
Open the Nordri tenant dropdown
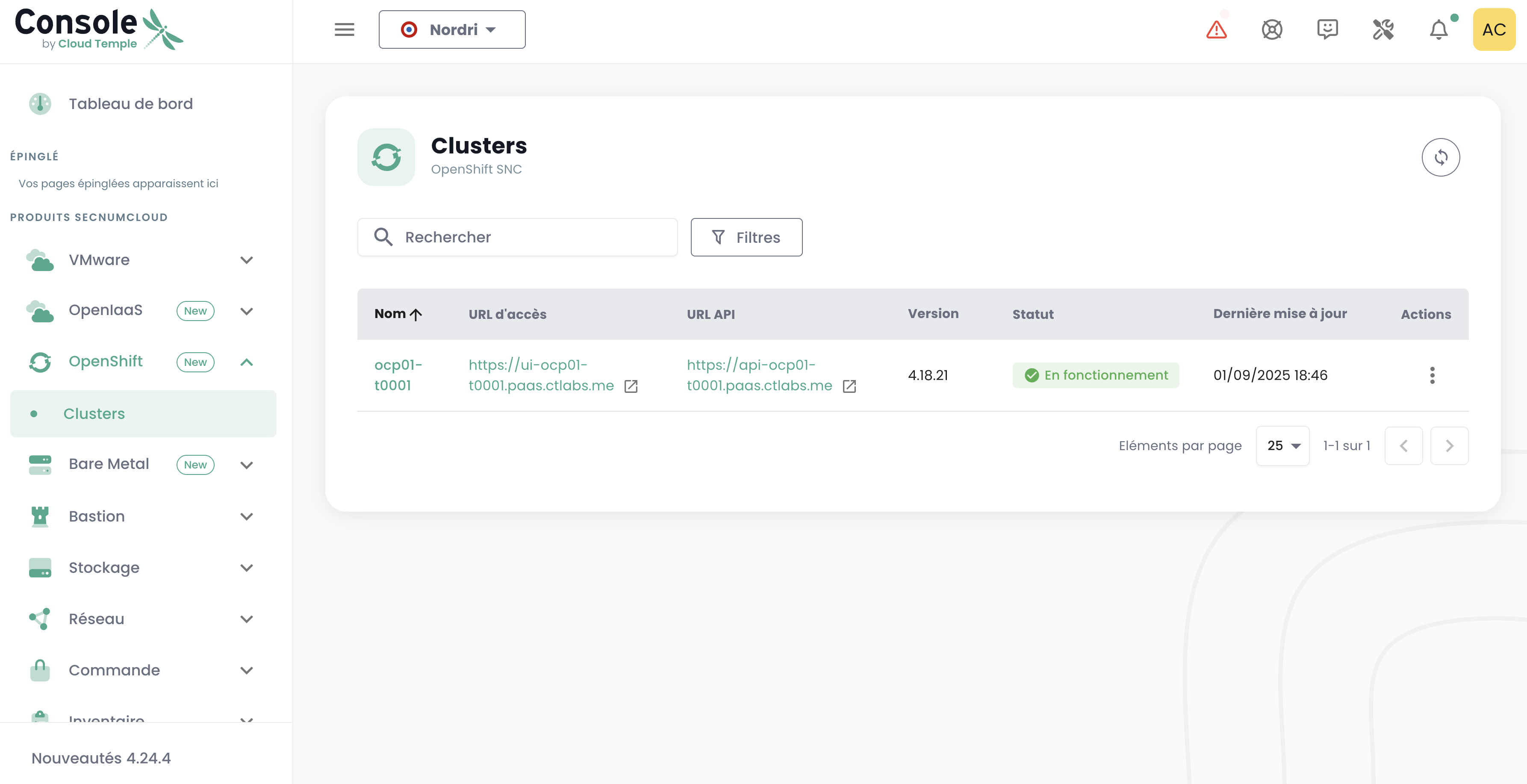[x=452, y=29]
